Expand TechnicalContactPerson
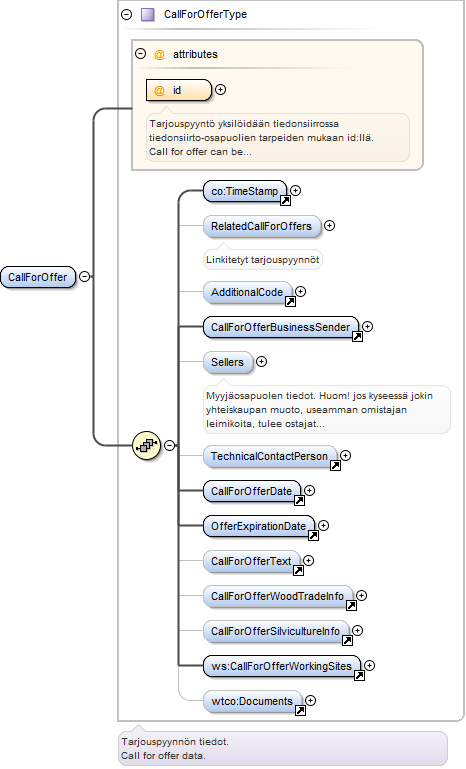 click(x=345, y=456)
